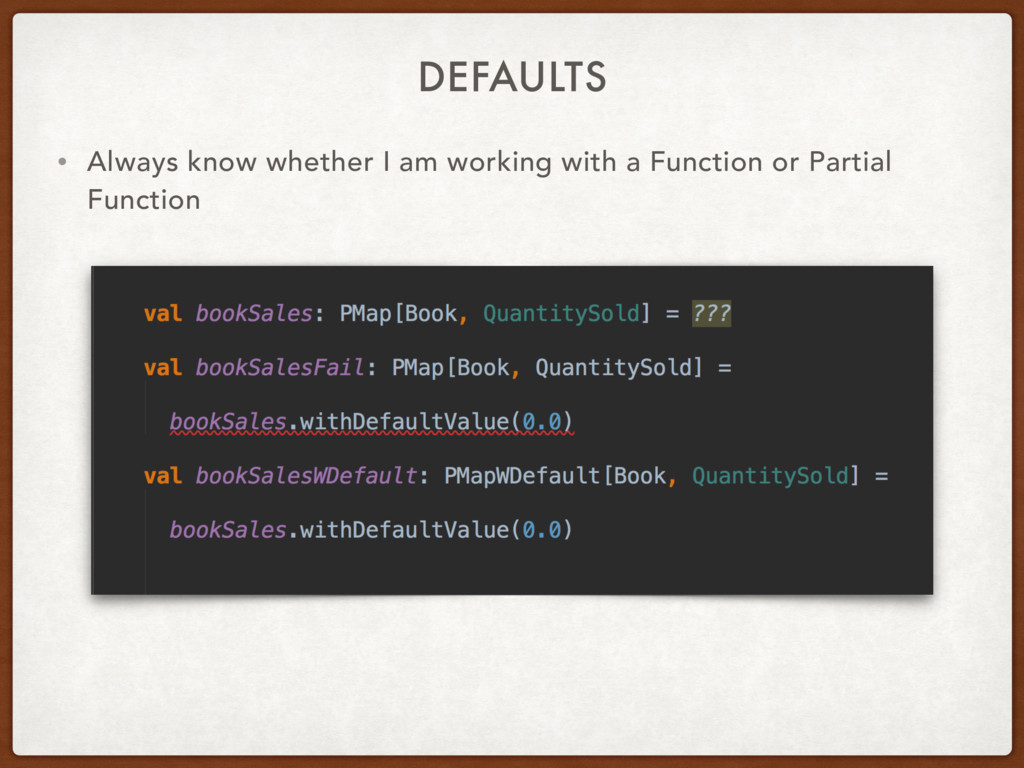Image resolution: width=1024 pixels, height=768 pixels.
Task: Click the bookSalesFail variable name
Action: [x=280, y=368]
